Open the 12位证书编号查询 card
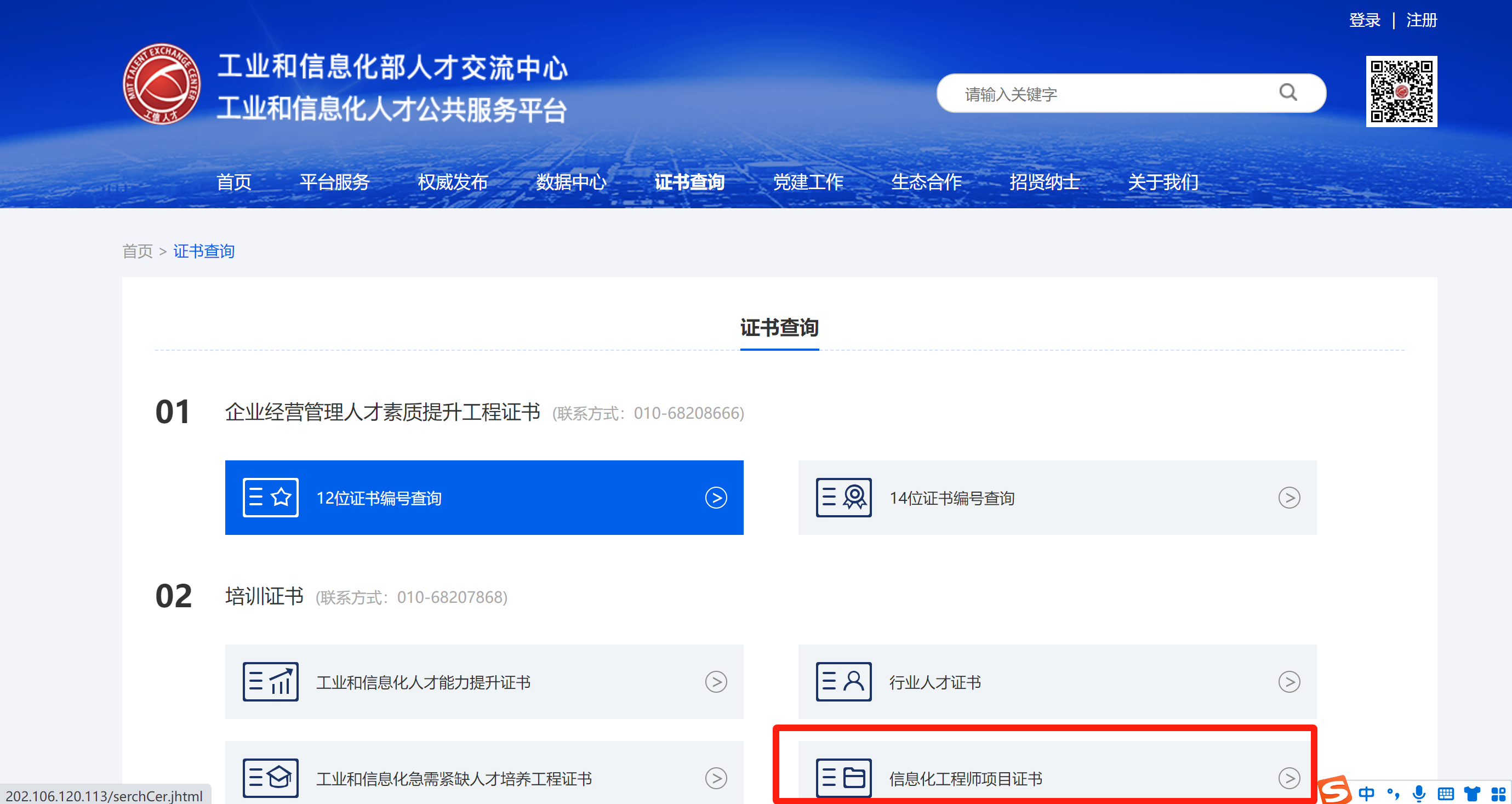The width and height of the screenshot is (1512, 804). pyautogui.click(x=484, y=498)
